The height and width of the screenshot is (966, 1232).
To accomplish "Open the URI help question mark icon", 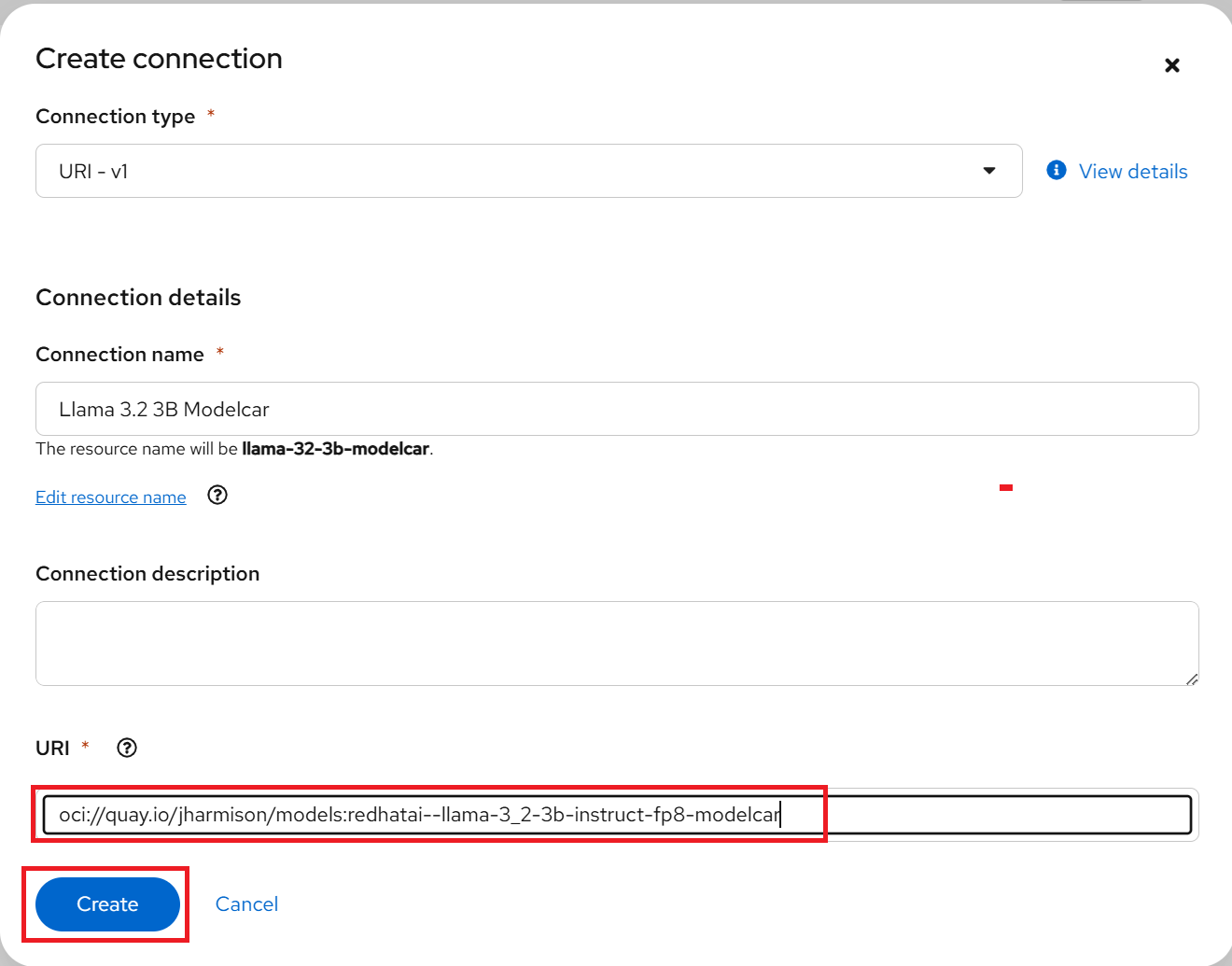I will coord(127,748).
